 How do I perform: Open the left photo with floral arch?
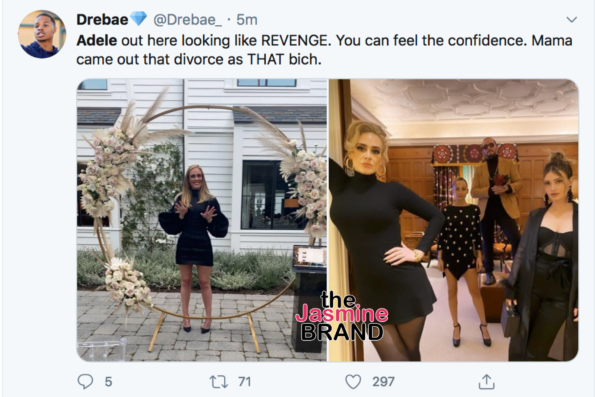(202, 220)
